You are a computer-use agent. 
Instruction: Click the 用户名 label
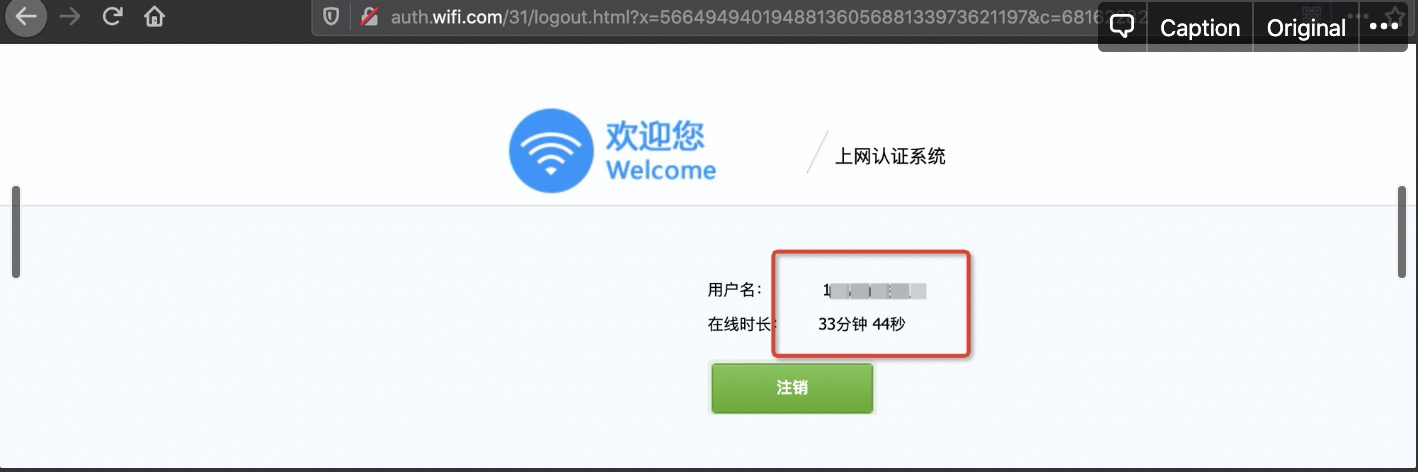tap(735, 290)
